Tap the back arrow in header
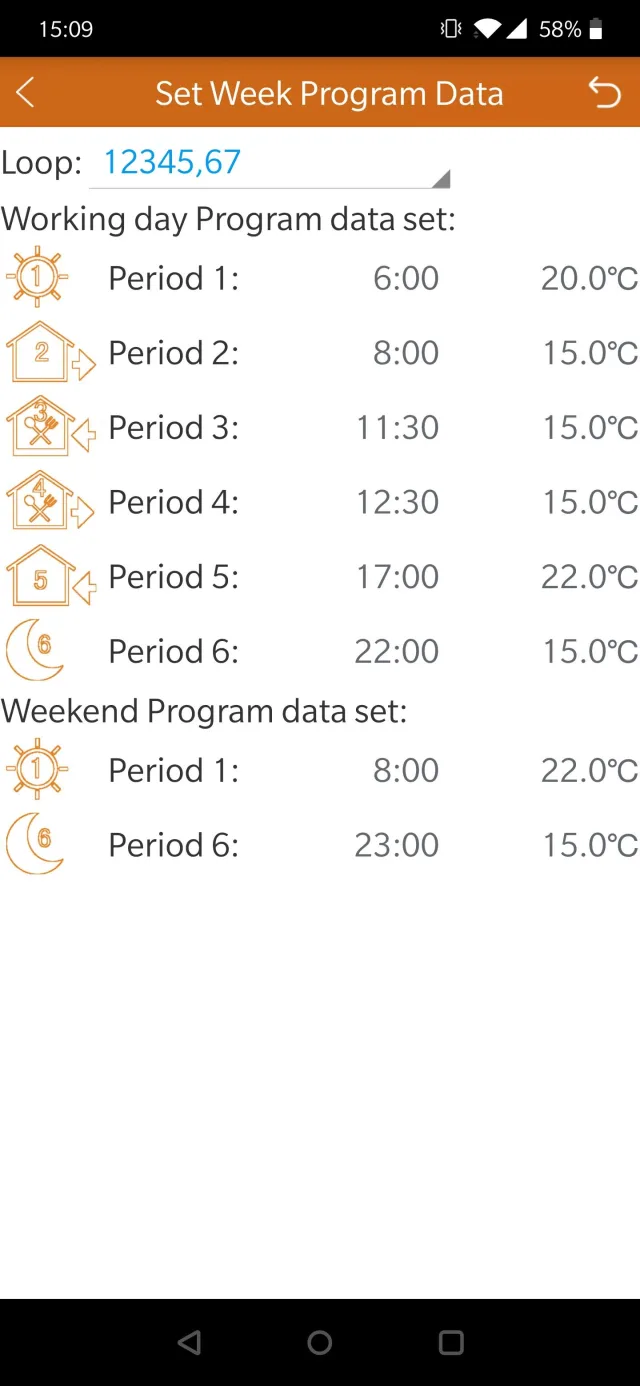The height and width of the screenshot is (1386, 640). pyautogui.click(x=27, y=93)
